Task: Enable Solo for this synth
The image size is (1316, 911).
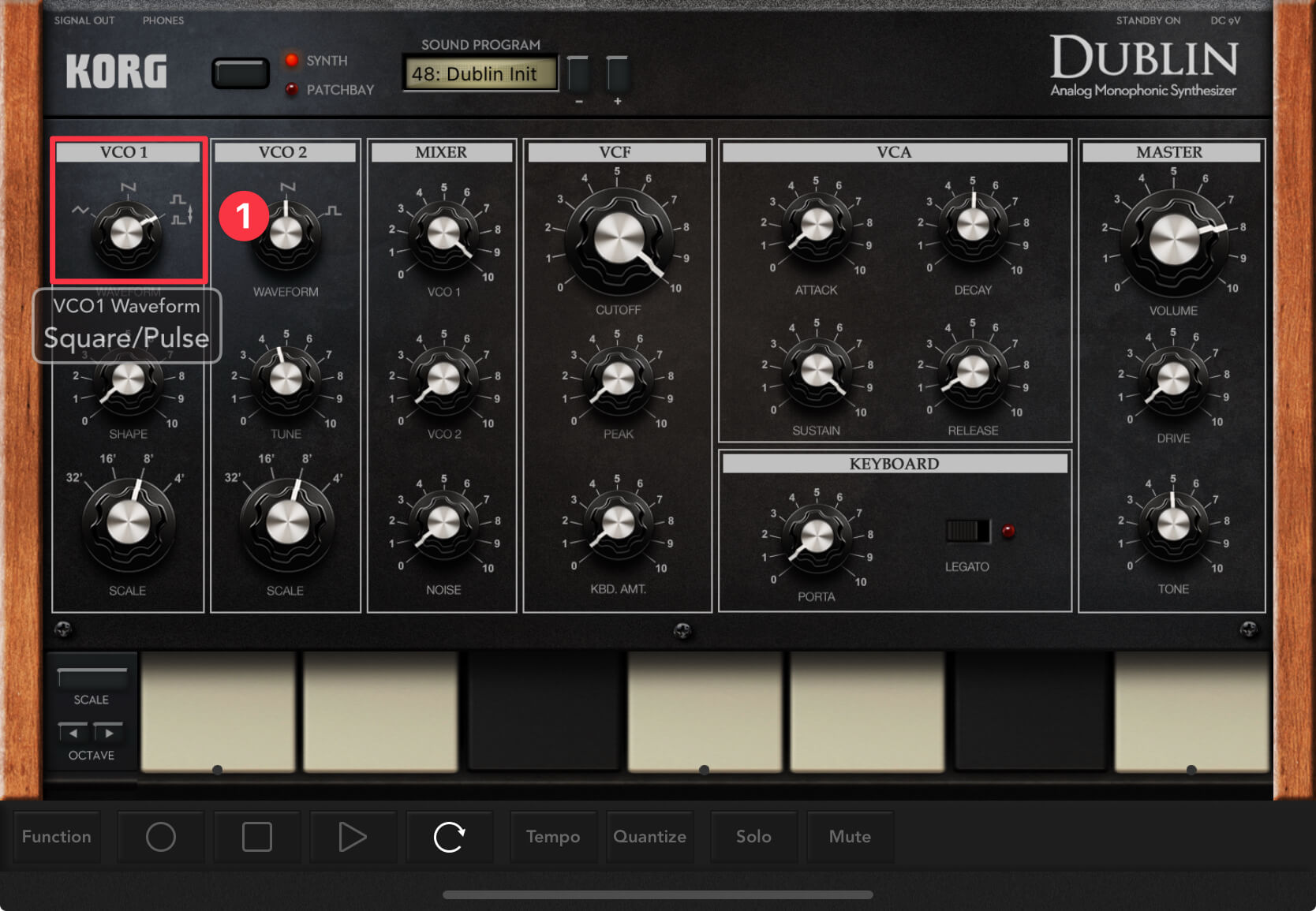Action: tap(753, 837)
